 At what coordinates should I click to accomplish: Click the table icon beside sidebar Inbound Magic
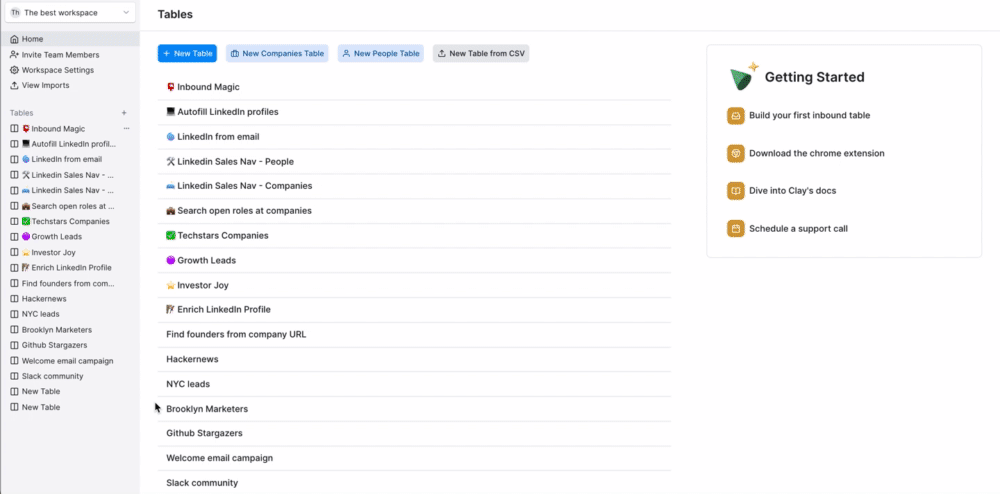15,129
